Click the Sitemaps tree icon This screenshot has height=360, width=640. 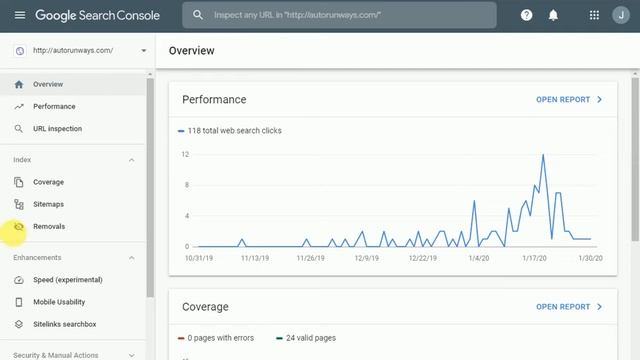tap(19, 204)
